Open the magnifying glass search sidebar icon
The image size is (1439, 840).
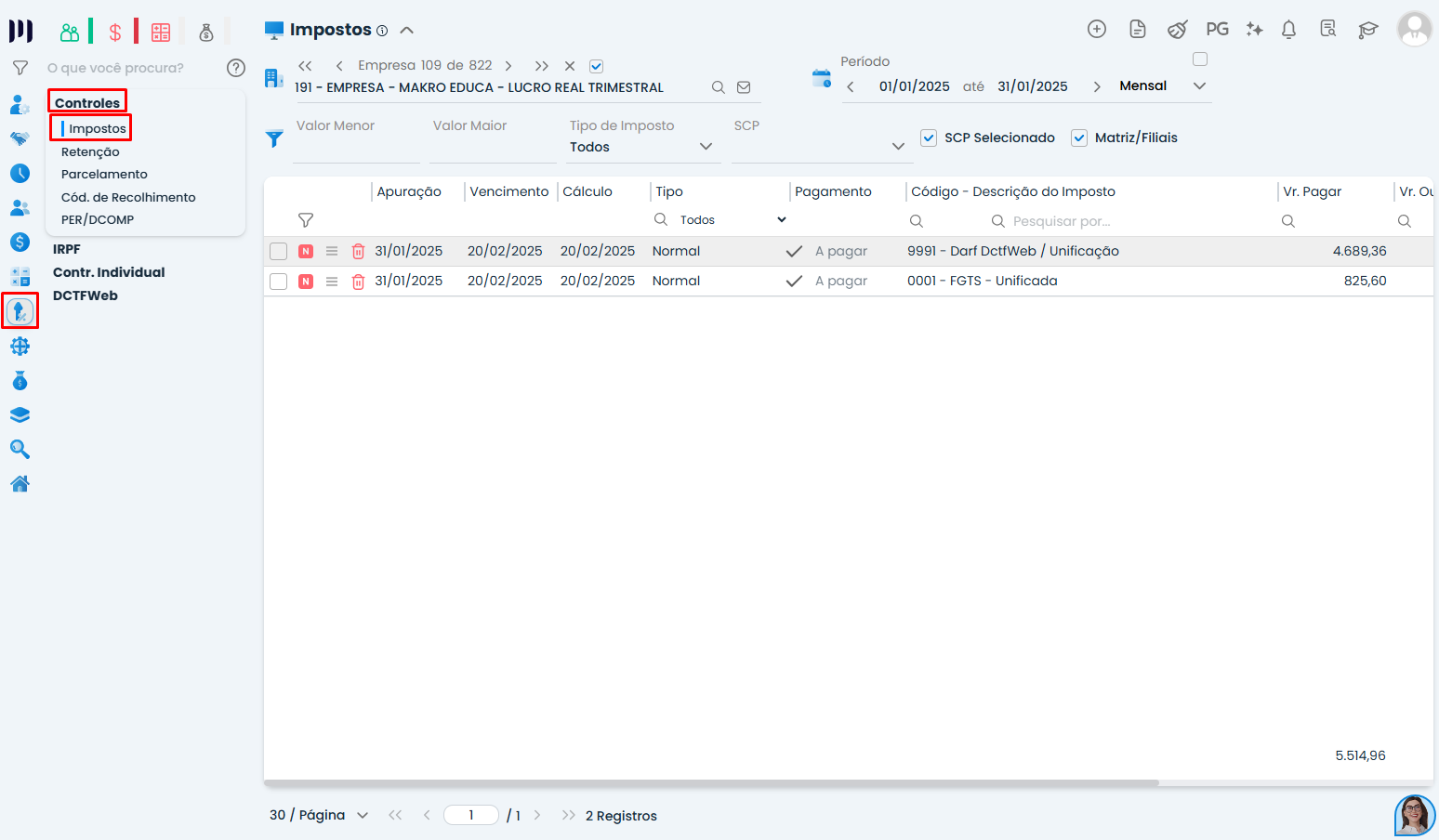(20, 450)
